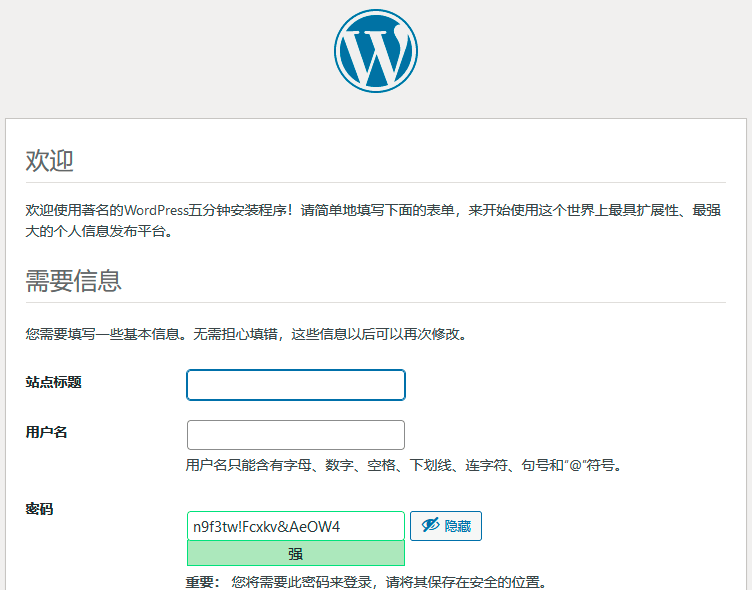This screenshot has height=590, width=752.
Task: Click the 重要 password reminder note
Action: (366, 582)
